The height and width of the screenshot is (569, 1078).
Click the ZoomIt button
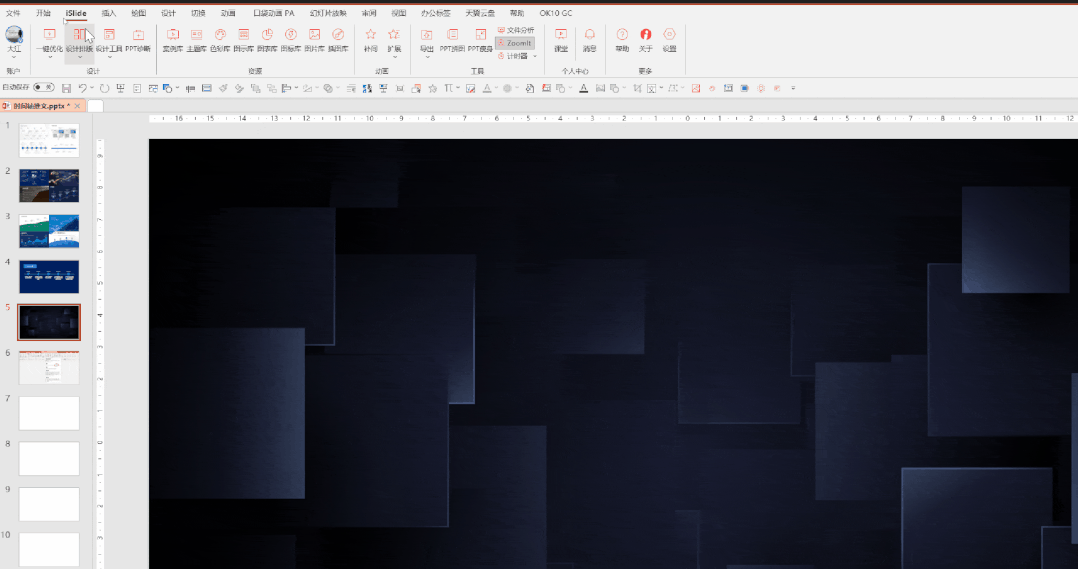point(515,43)
